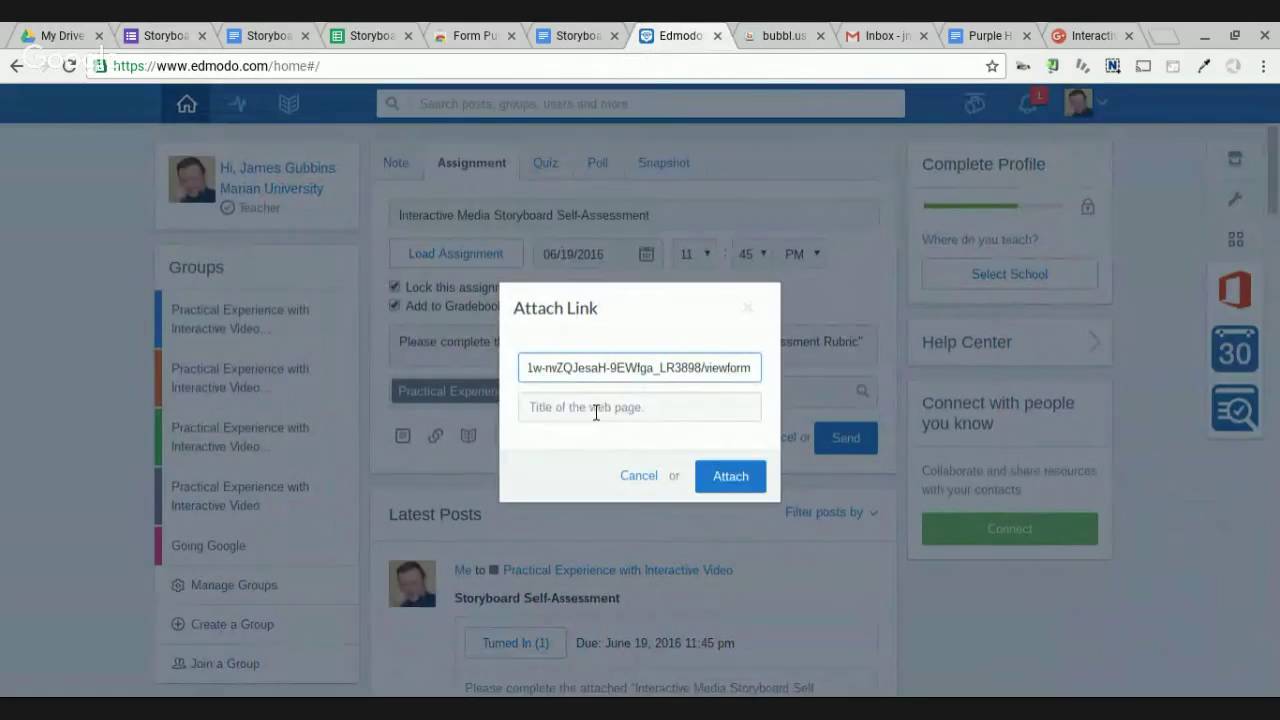1280x720 pixels.
Task: Click the Turned In (1) button
Action: tap(516, 643)
